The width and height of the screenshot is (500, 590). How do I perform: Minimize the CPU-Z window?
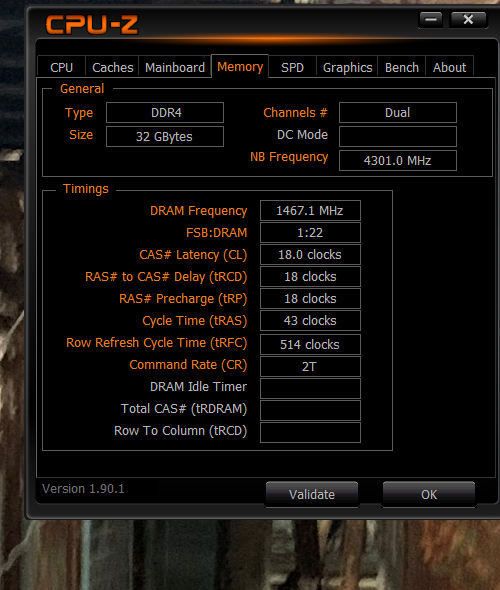[431, 20]
